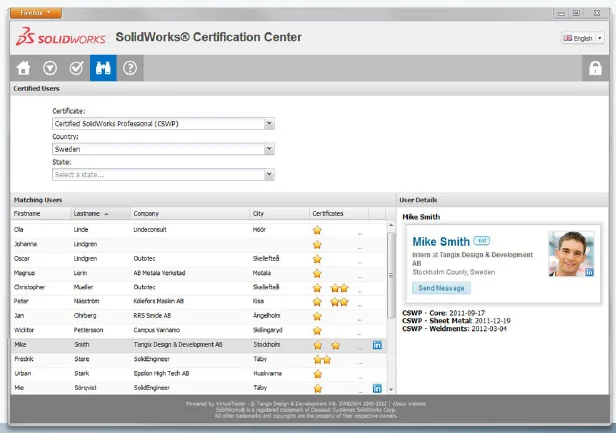Screen dimensions: 616x433
Task: Go to the Home icon in toolbar
Action: [24, 69]
